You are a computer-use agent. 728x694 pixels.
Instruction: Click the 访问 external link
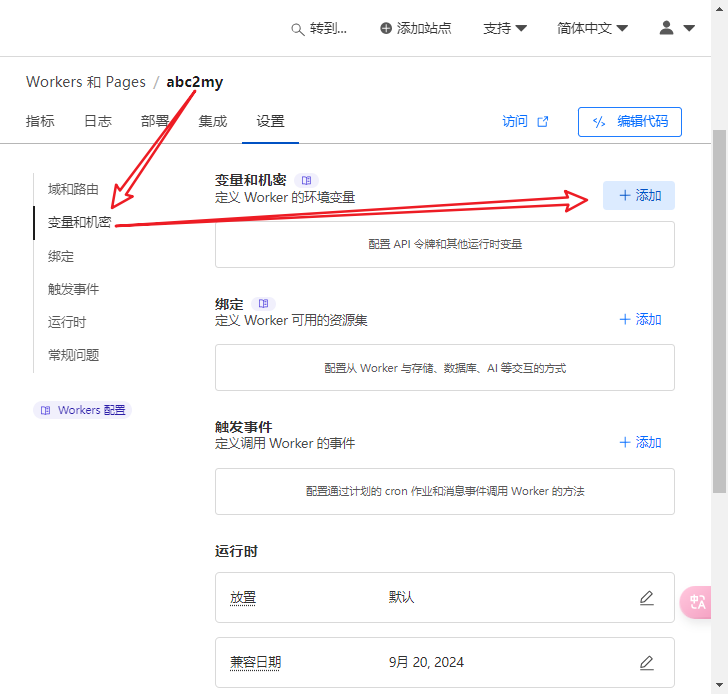click(525, 121)
